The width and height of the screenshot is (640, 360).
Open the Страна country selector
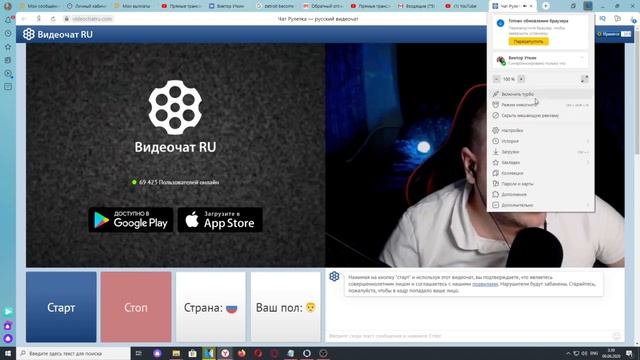[211, 307]
